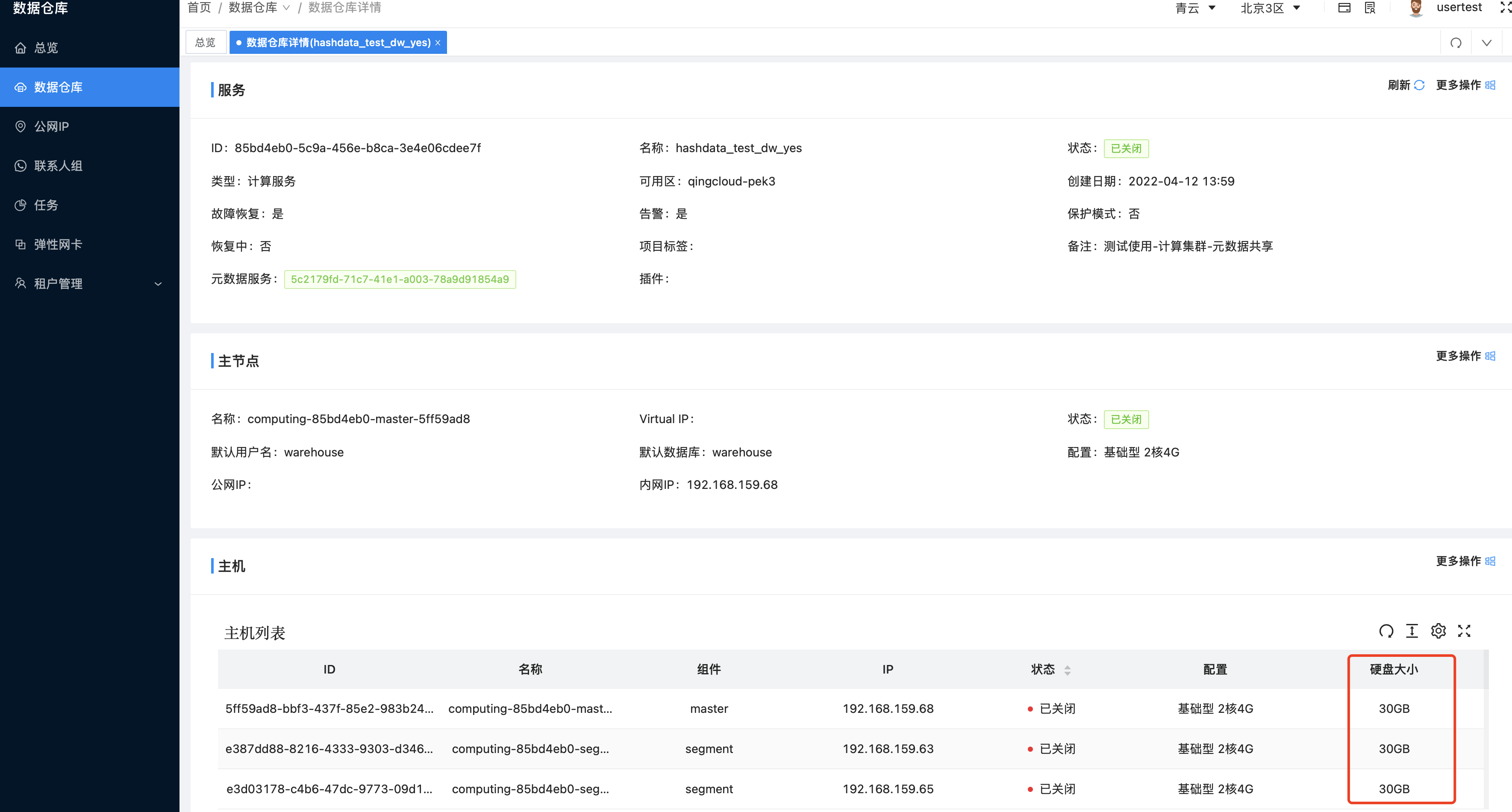Expand the host list to fullscreen
The width and height of the screenshot is (1512, 812).
(1465, 631)
